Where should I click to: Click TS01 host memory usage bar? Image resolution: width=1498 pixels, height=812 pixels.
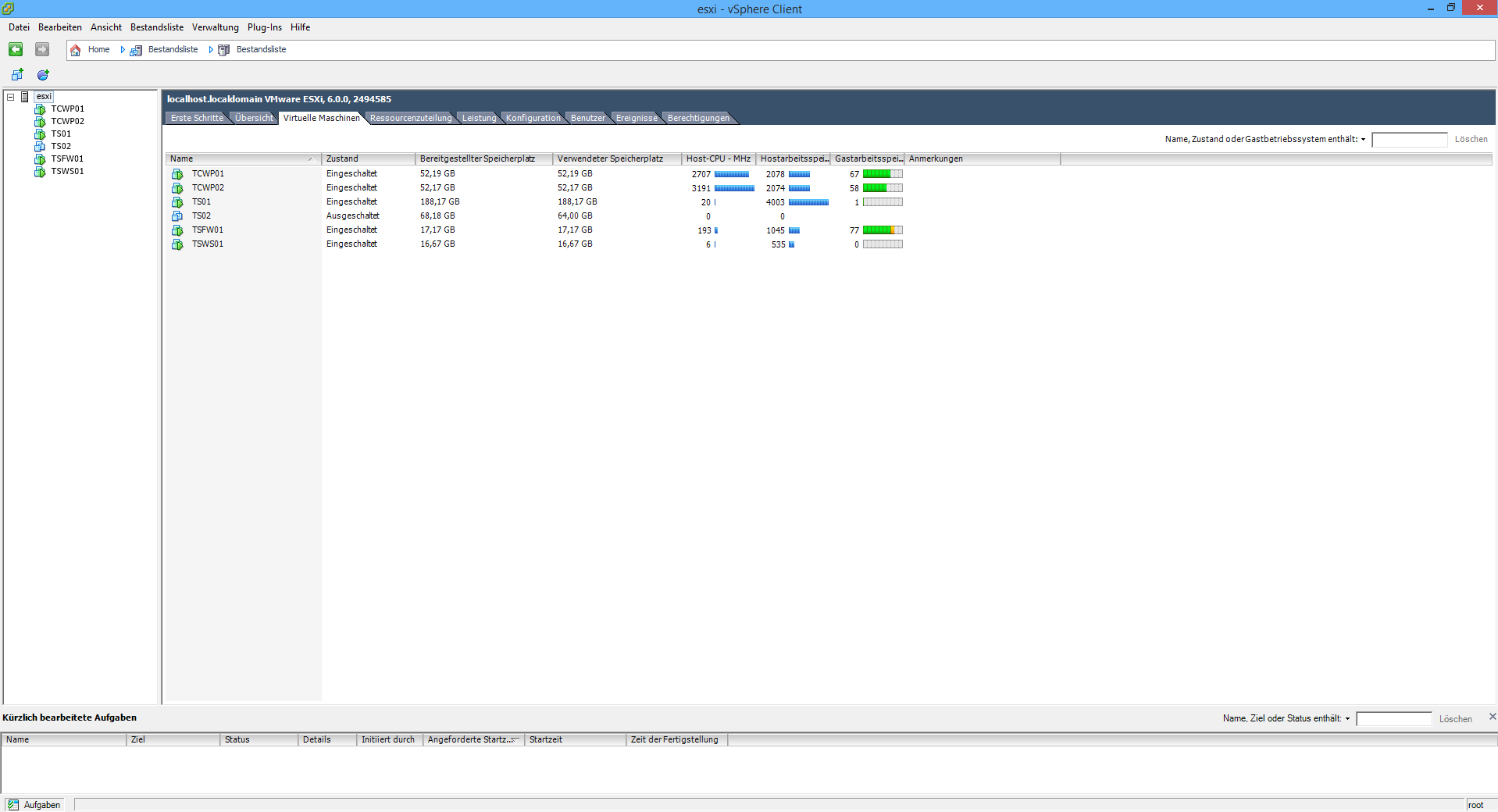point(808,202)
